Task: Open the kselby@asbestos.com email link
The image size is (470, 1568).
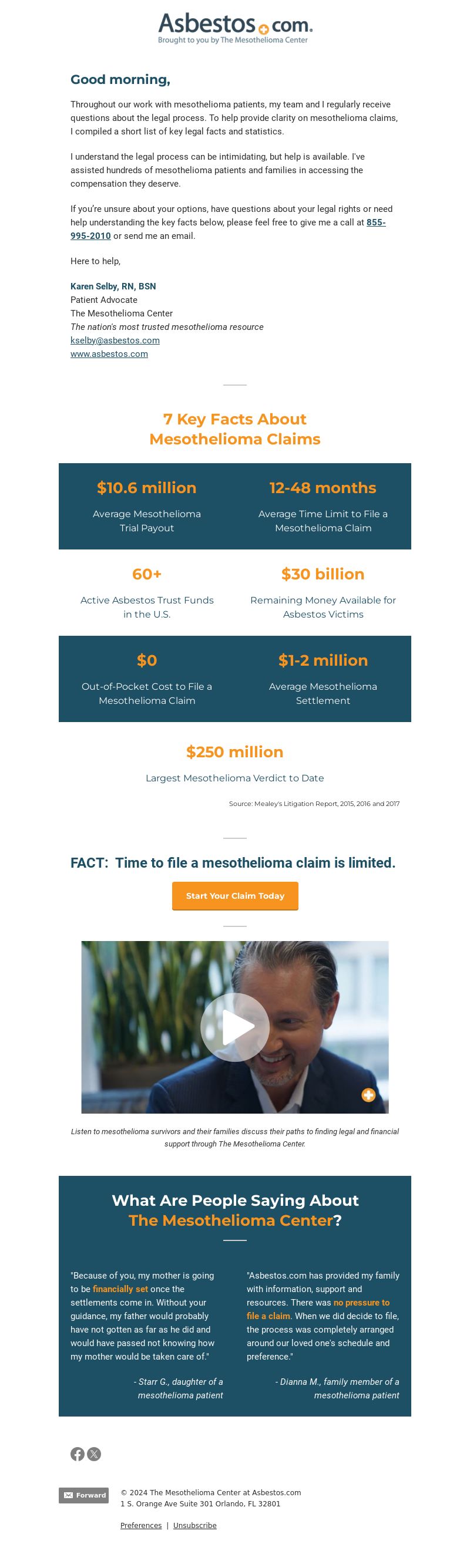Action: click(115, 340)
